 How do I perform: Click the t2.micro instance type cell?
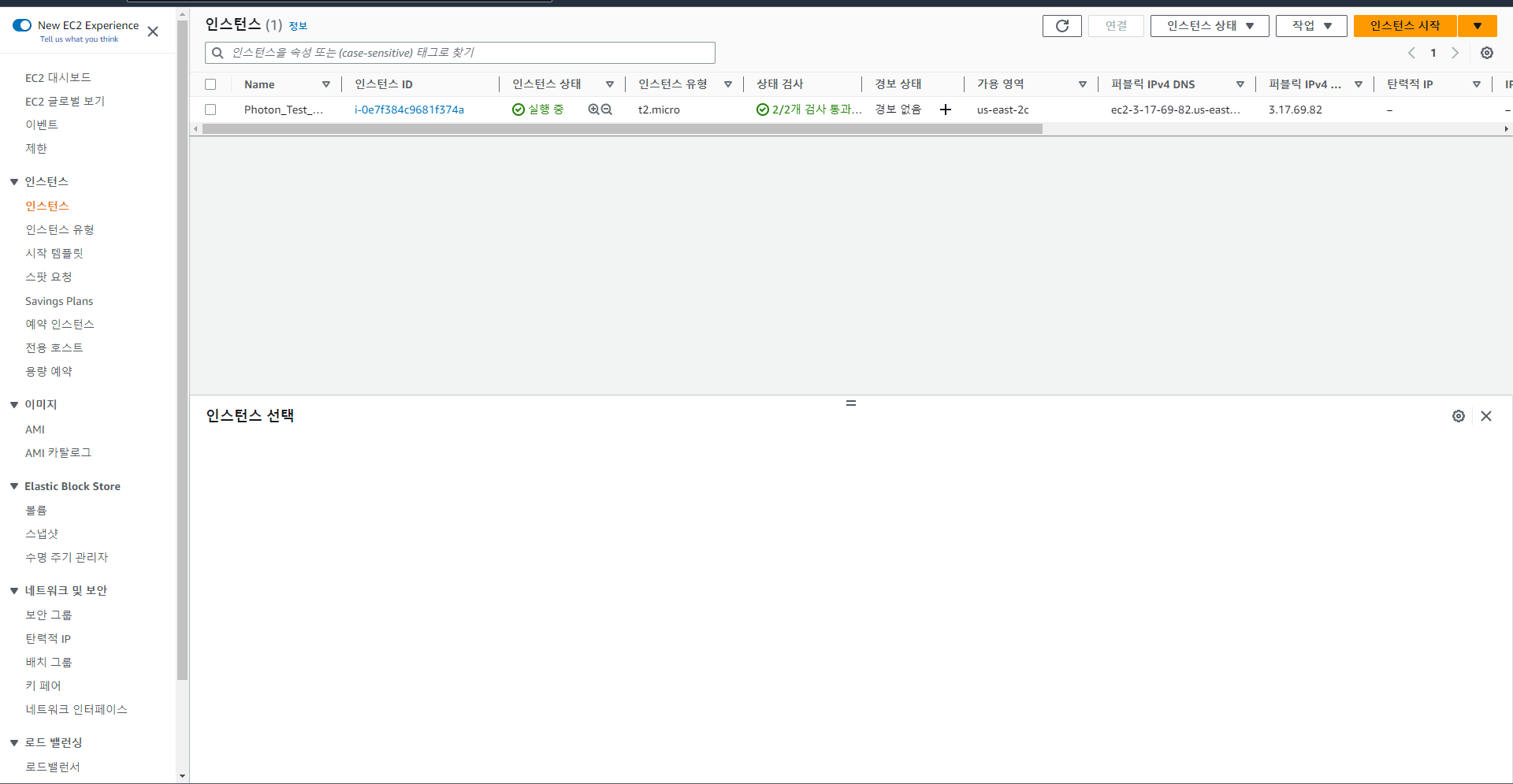[659, 110]
